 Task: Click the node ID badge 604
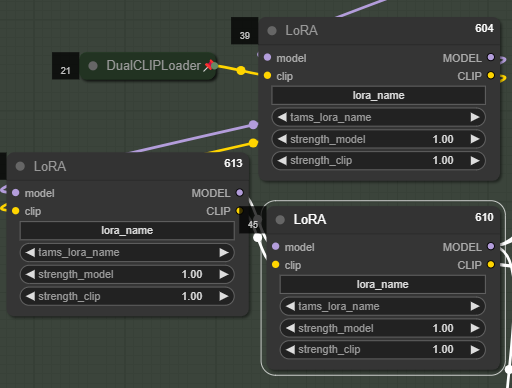click(484, 28)
